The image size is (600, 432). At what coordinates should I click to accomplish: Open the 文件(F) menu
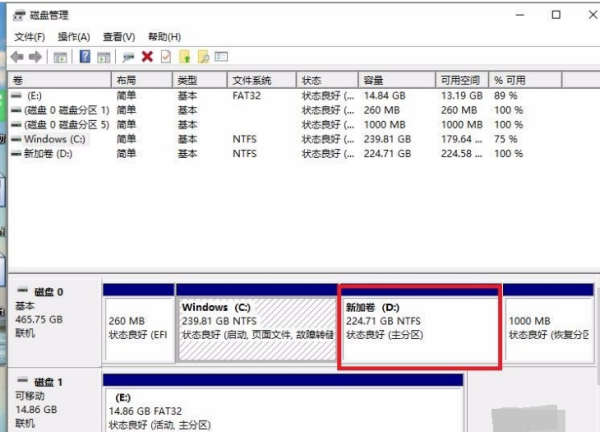coord(29,37)
